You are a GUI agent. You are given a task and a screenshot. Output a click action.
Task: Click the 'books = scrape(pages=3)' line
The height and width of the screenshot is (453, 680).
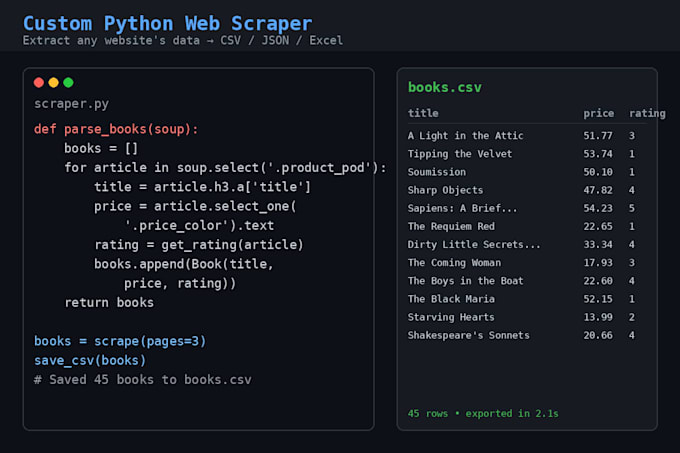[120, 341]
